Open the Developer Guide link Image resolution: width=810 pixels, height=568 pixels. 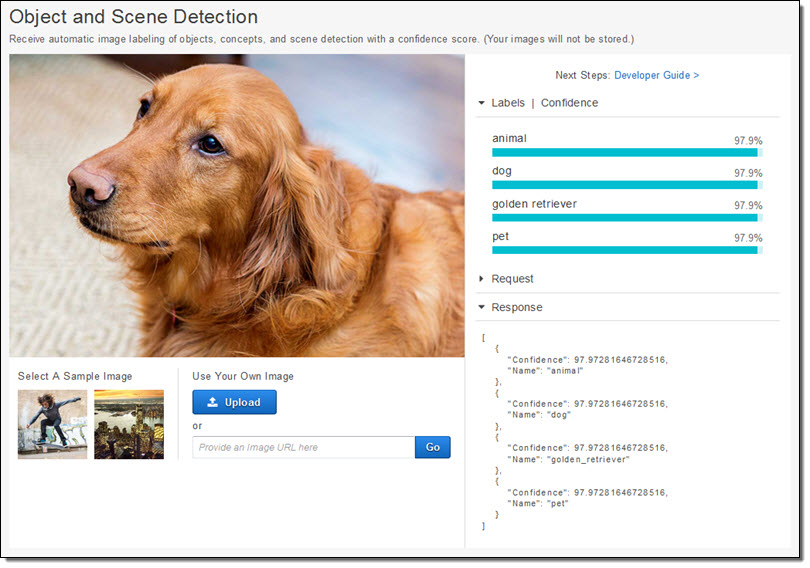[656, 75]
